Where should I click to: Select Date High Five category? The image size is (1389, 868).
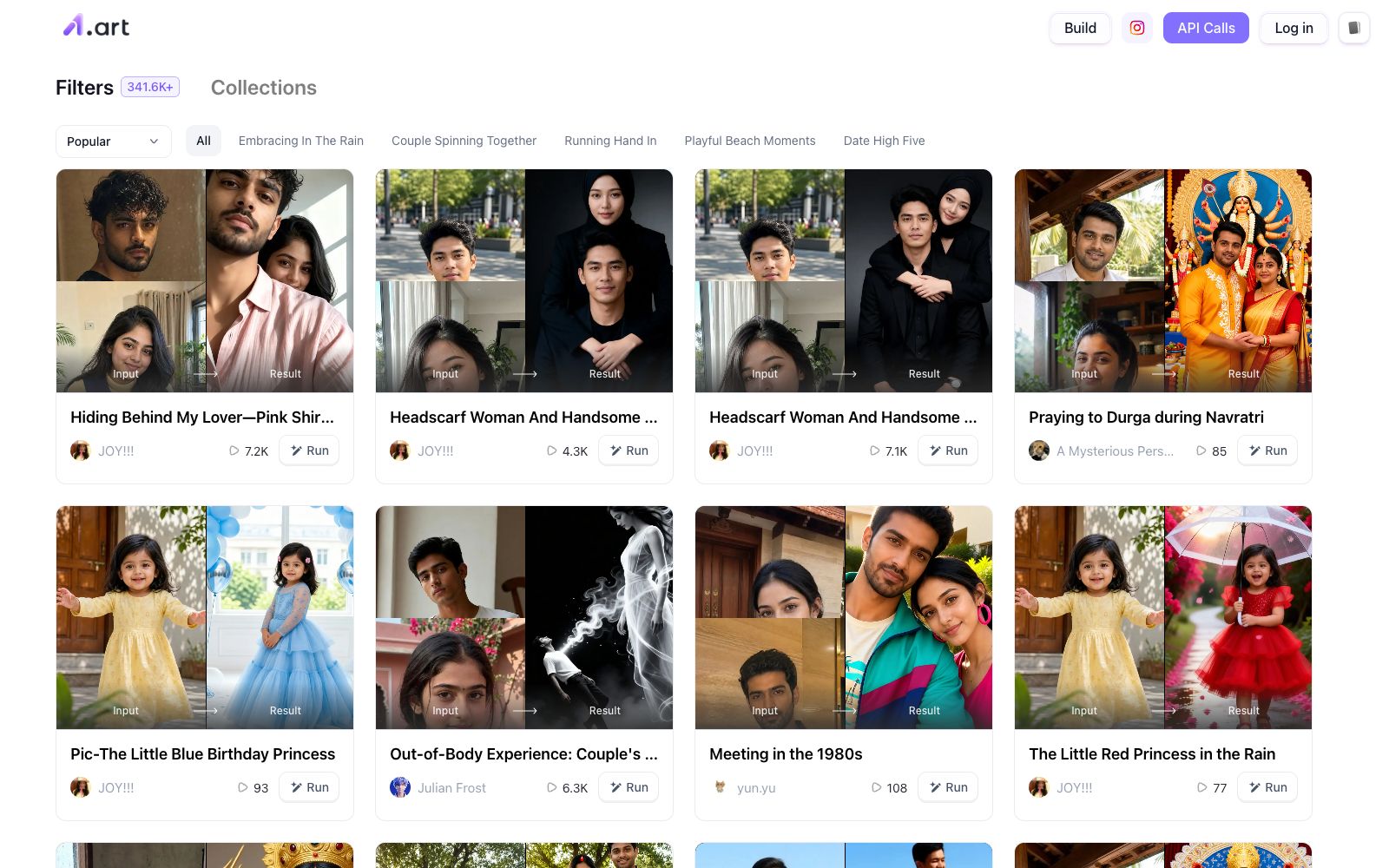pyautogui.click(x=884, y=141)
